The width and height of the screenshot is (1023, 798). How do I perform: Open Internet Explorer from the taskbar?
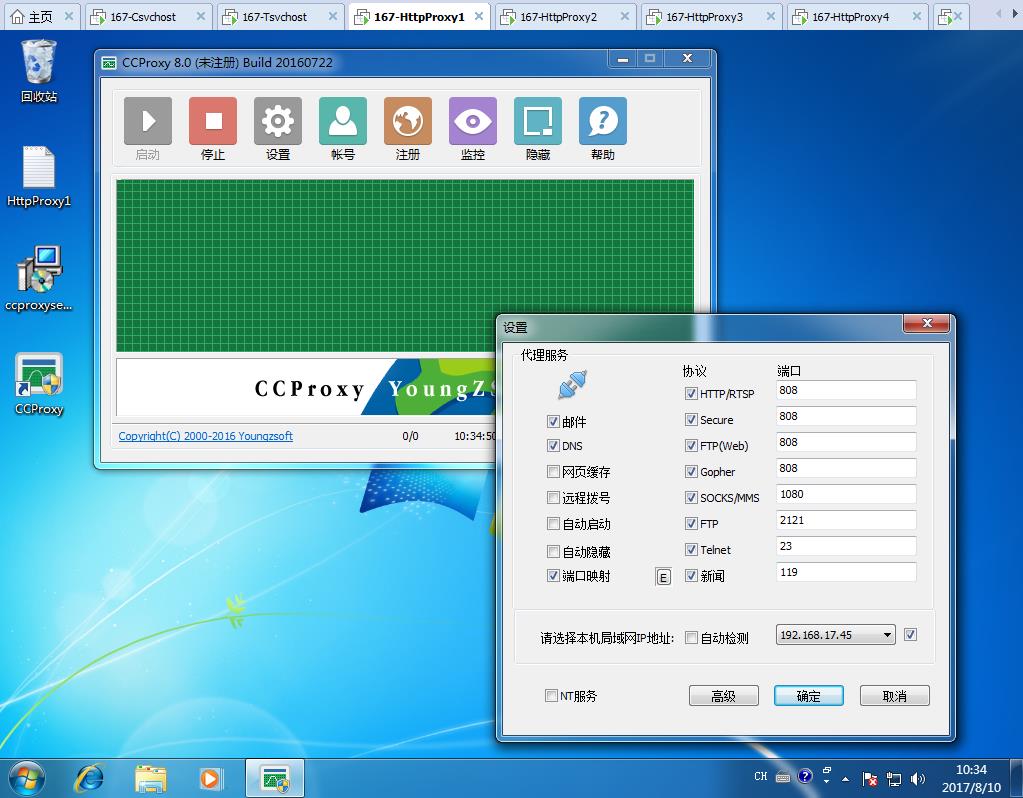coord(90,777)
